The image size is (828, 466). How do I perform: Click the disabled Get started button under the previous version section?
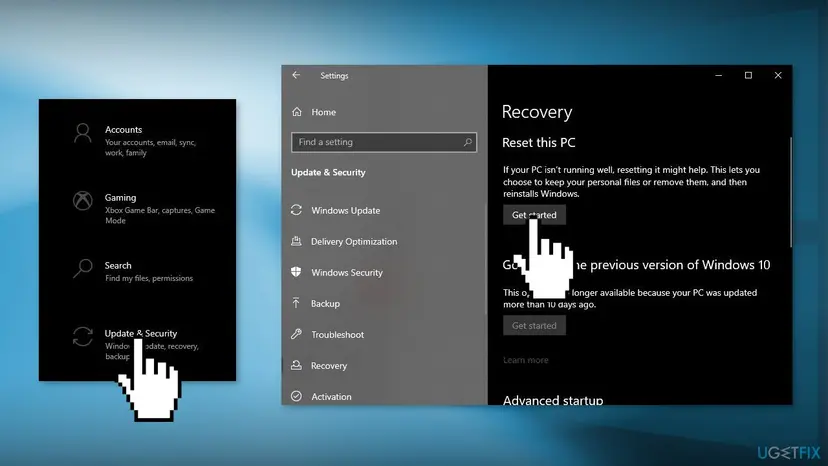click(x=534, y=325)
